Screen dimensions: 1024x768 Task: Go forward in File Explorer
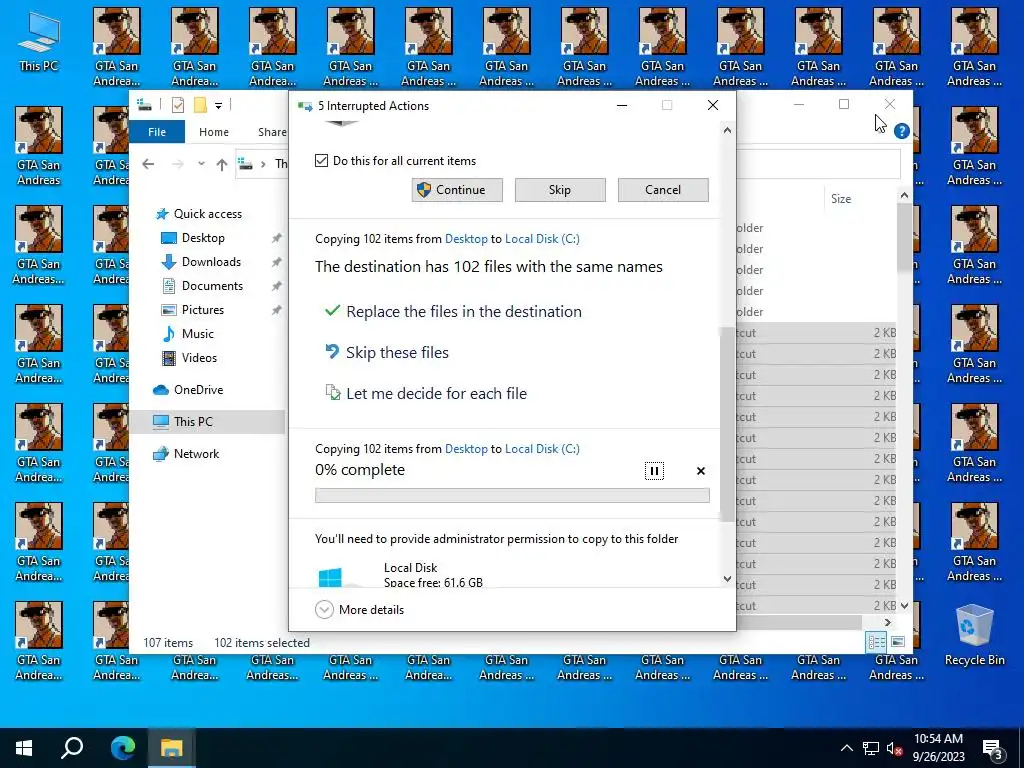[177, 164]
